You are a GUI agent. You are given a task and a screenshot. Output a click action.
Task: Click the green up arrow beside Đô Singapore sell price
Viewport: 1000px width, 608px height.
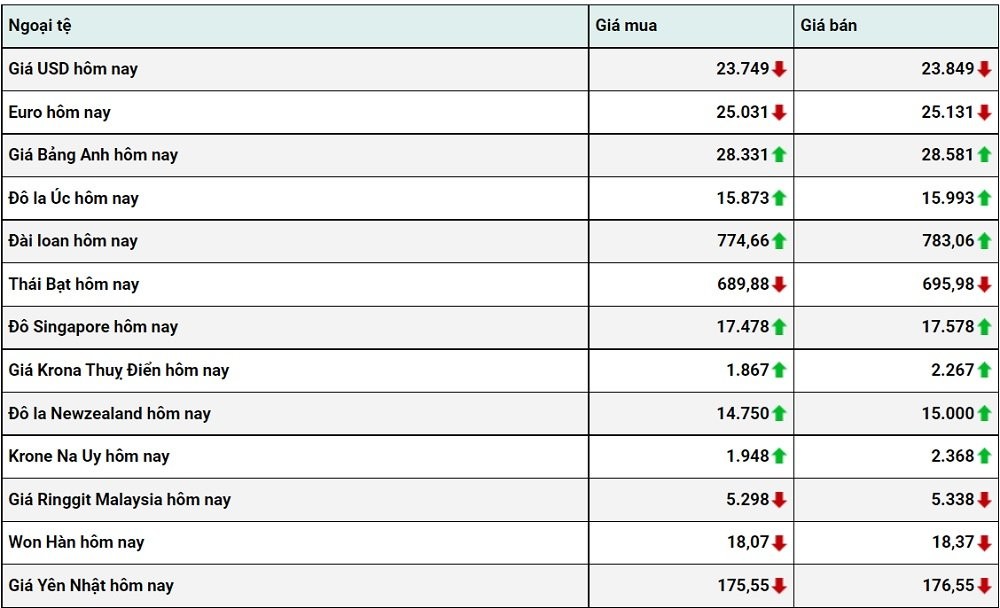(x=984, y=327)
